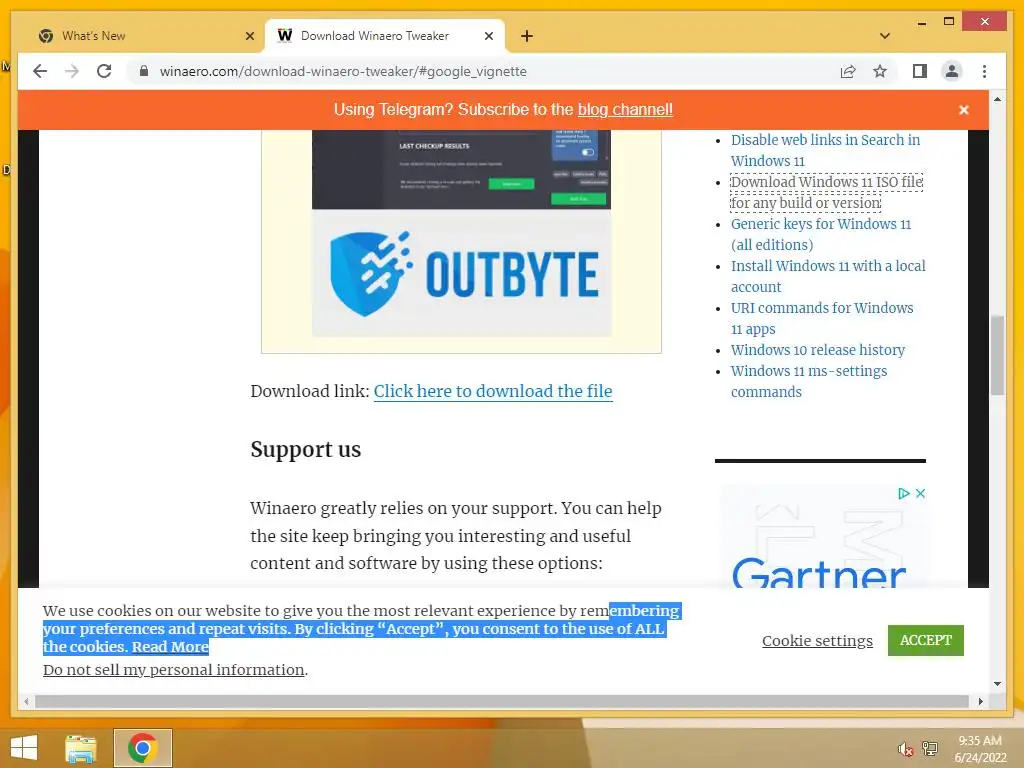The width and height of the screenshot is (1024, 768).
Task: Close the Download Winaero Tweaker tab
Action: pos(488,36)
